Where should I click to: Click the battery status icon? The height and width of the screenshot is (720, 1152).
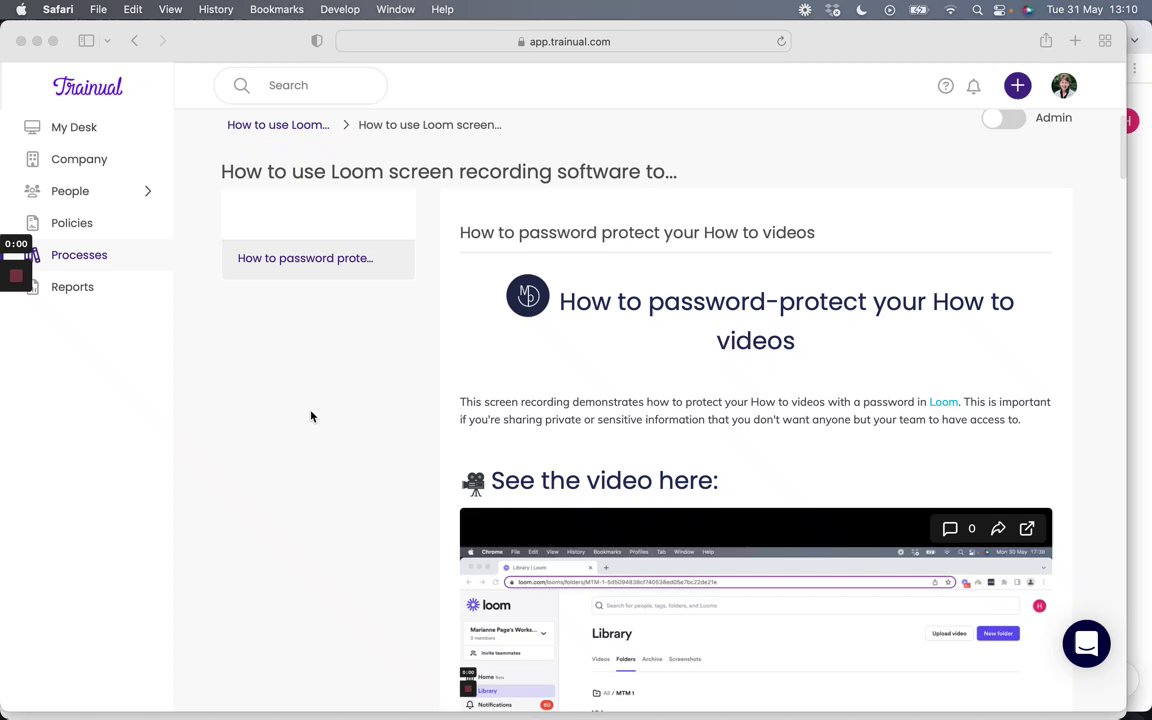tap(918, 10)
